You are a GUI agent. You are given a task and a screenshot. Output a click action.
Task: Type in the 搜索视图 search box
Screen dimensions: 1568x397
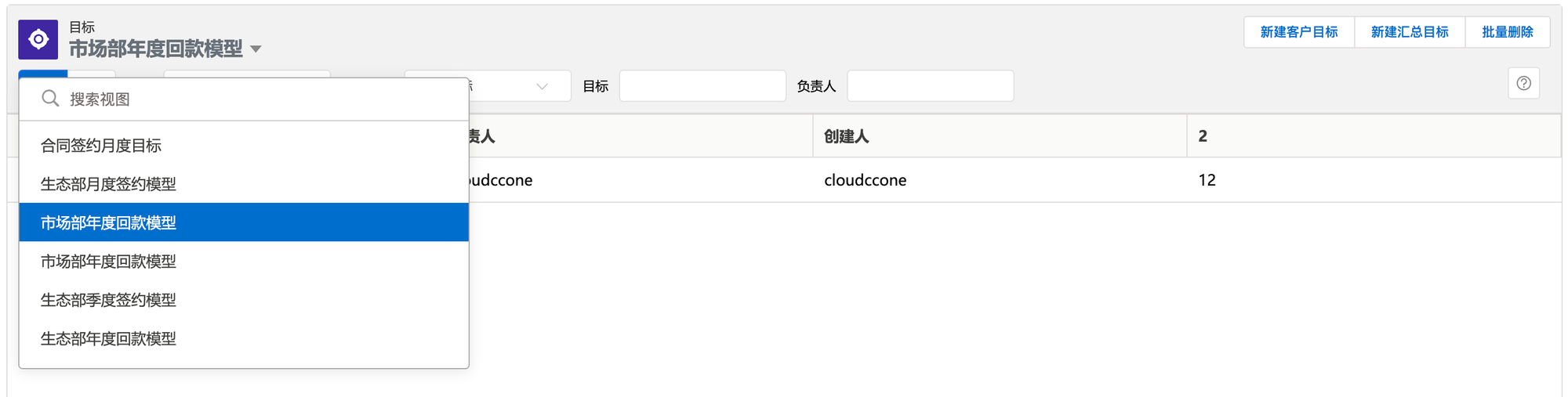click(x=259, y=99)
